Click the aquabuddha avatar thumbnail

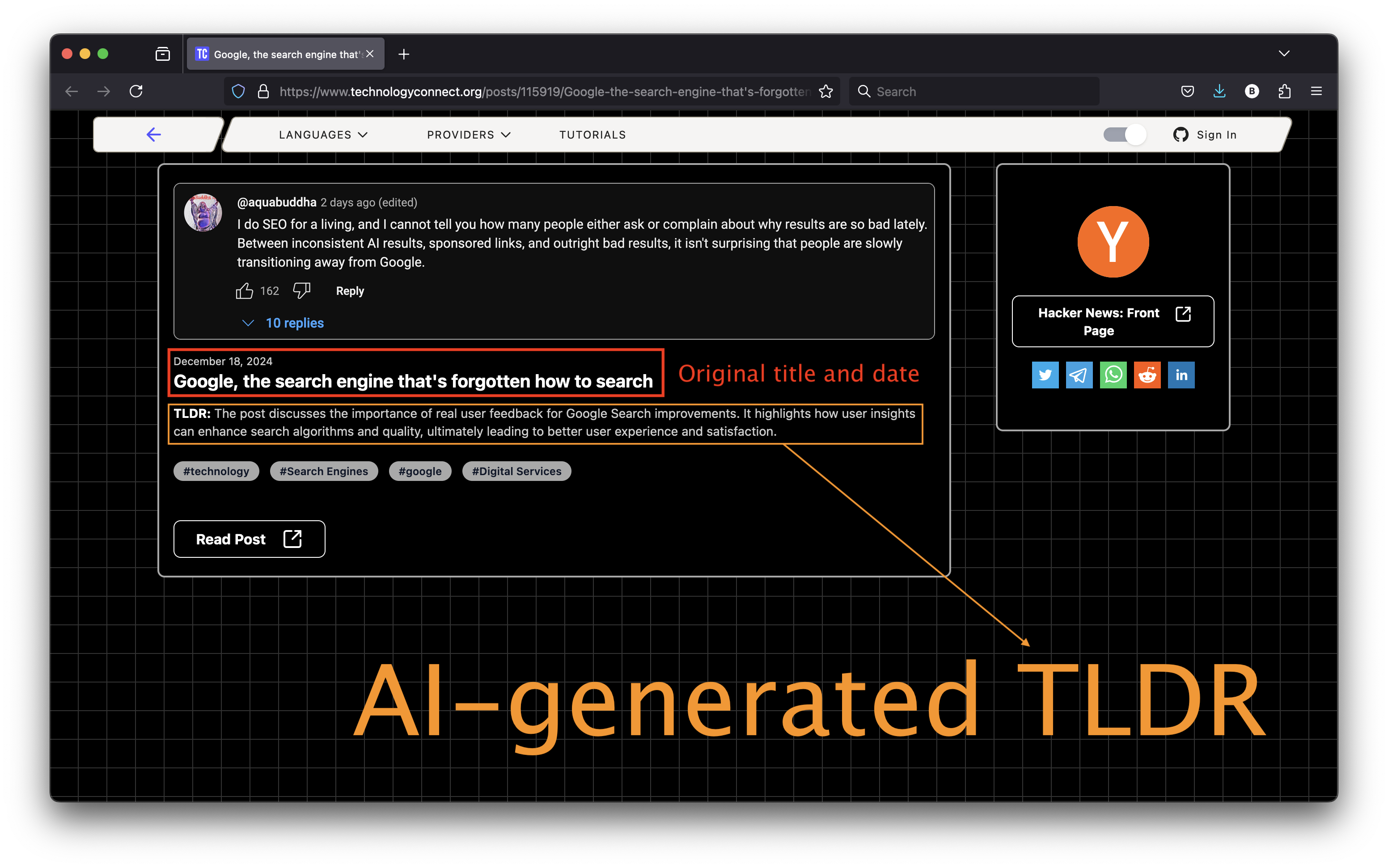(x=203, y=212)
